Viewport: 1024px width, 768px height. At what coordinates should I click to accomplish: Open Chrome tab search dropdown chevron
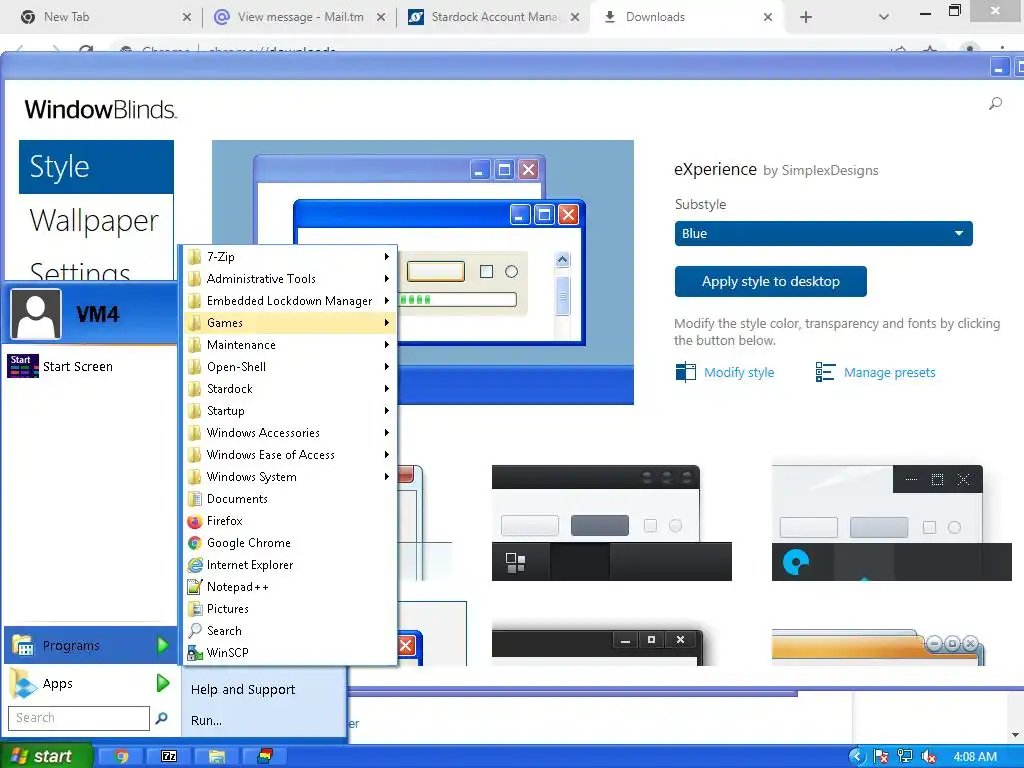click(884, 17)
